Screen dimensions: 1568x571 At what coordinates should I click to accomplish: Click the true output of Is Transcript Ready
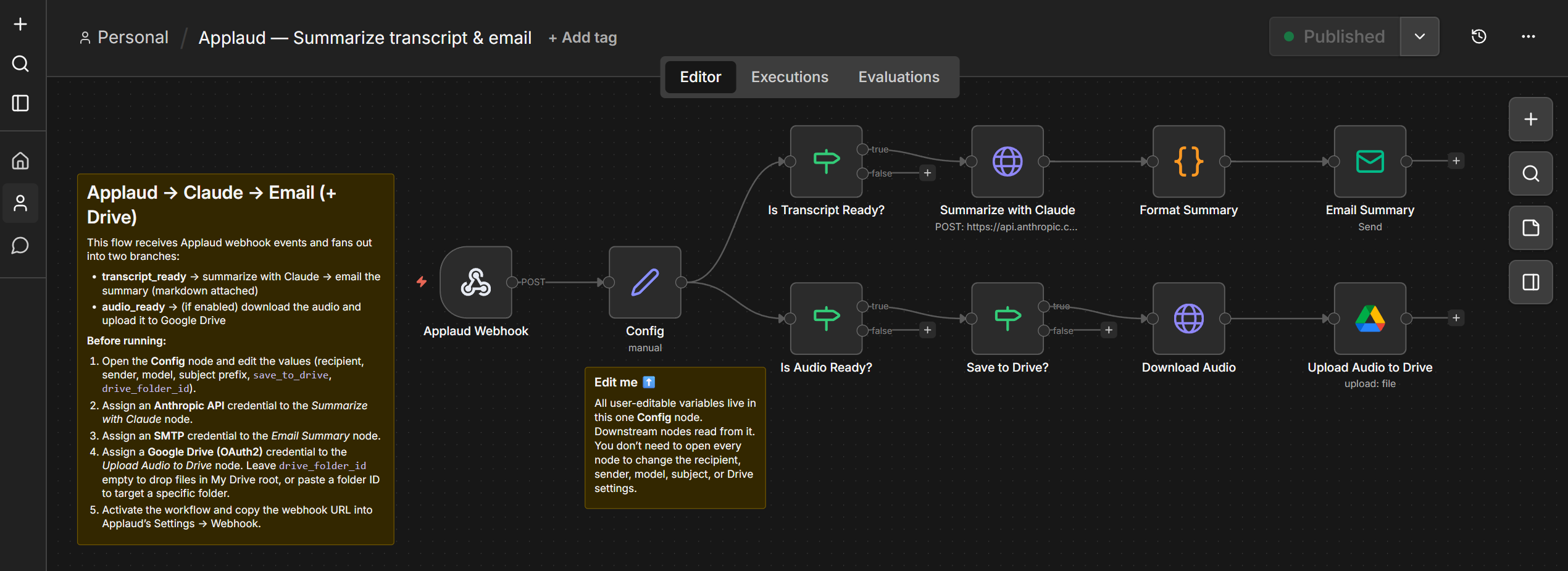[x=862, y=149]
